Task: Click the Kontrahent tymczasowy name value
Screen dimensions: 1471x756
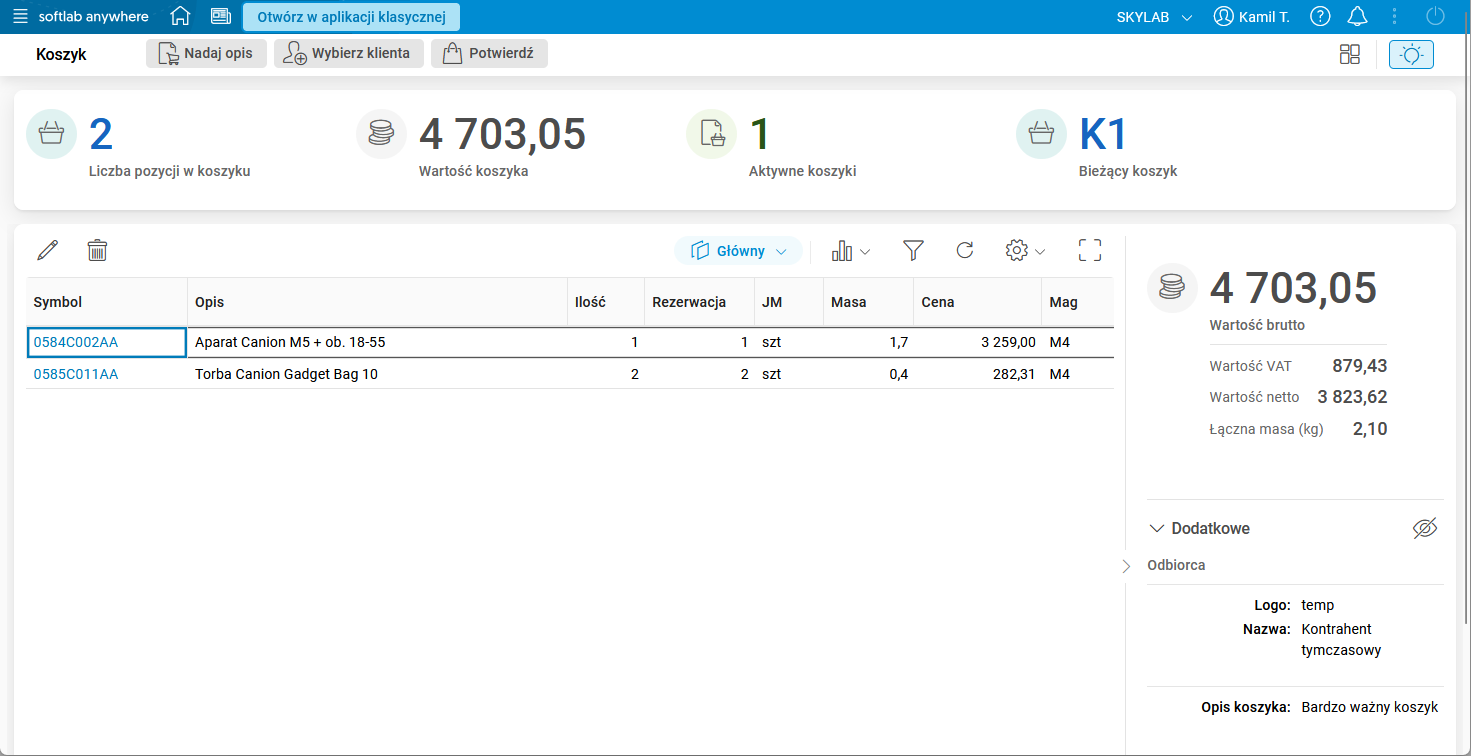Action: pyautogui.click(x=1341, y=640)
